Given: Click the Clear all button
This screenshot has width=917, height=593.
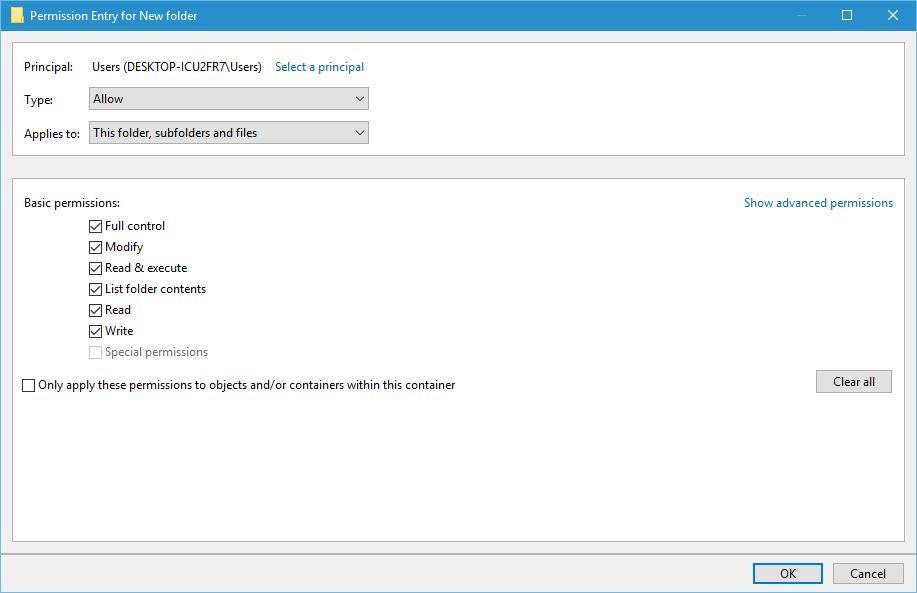Looking at the screenshot, I should coord(854,382).
